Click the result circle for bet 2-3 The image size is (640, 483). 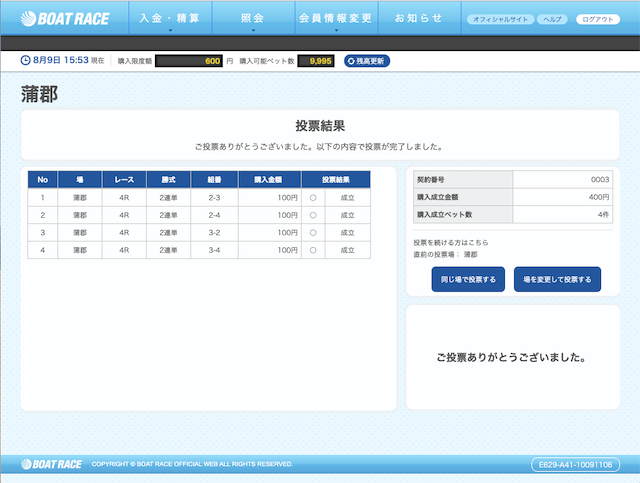pyautogui.click(x=313, y=198)
